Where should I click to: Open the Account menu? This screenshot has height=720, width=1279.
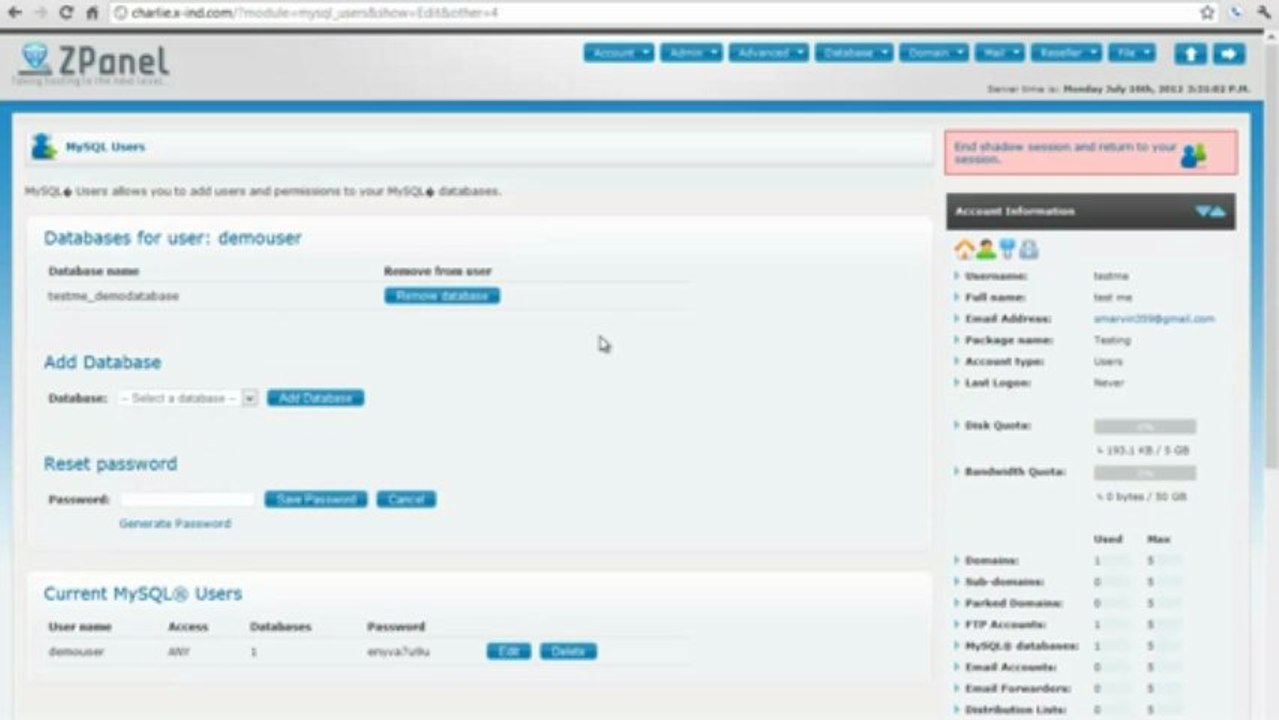point(619,53)
